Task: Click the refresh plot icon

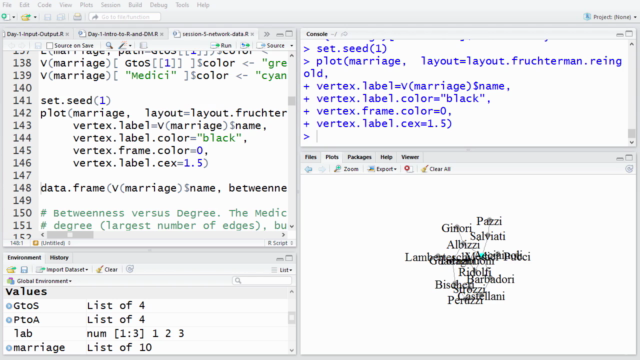Action: pyautogui.click(x=629, y=169)
